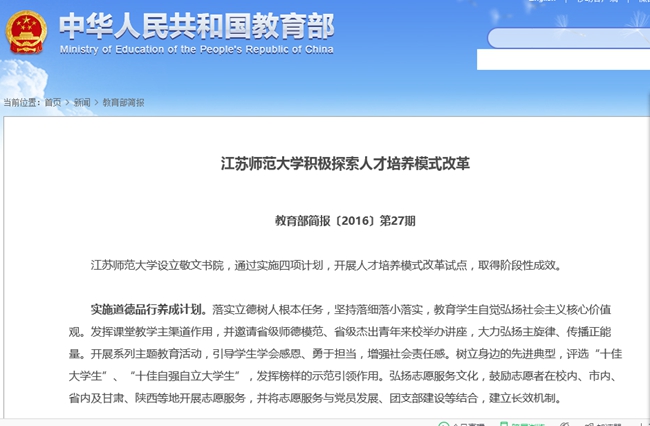The width and height of the screenshot is (650, 426).
Task: Click the Ministry of Education English subtitle
Action: click(x=196, y=48)
